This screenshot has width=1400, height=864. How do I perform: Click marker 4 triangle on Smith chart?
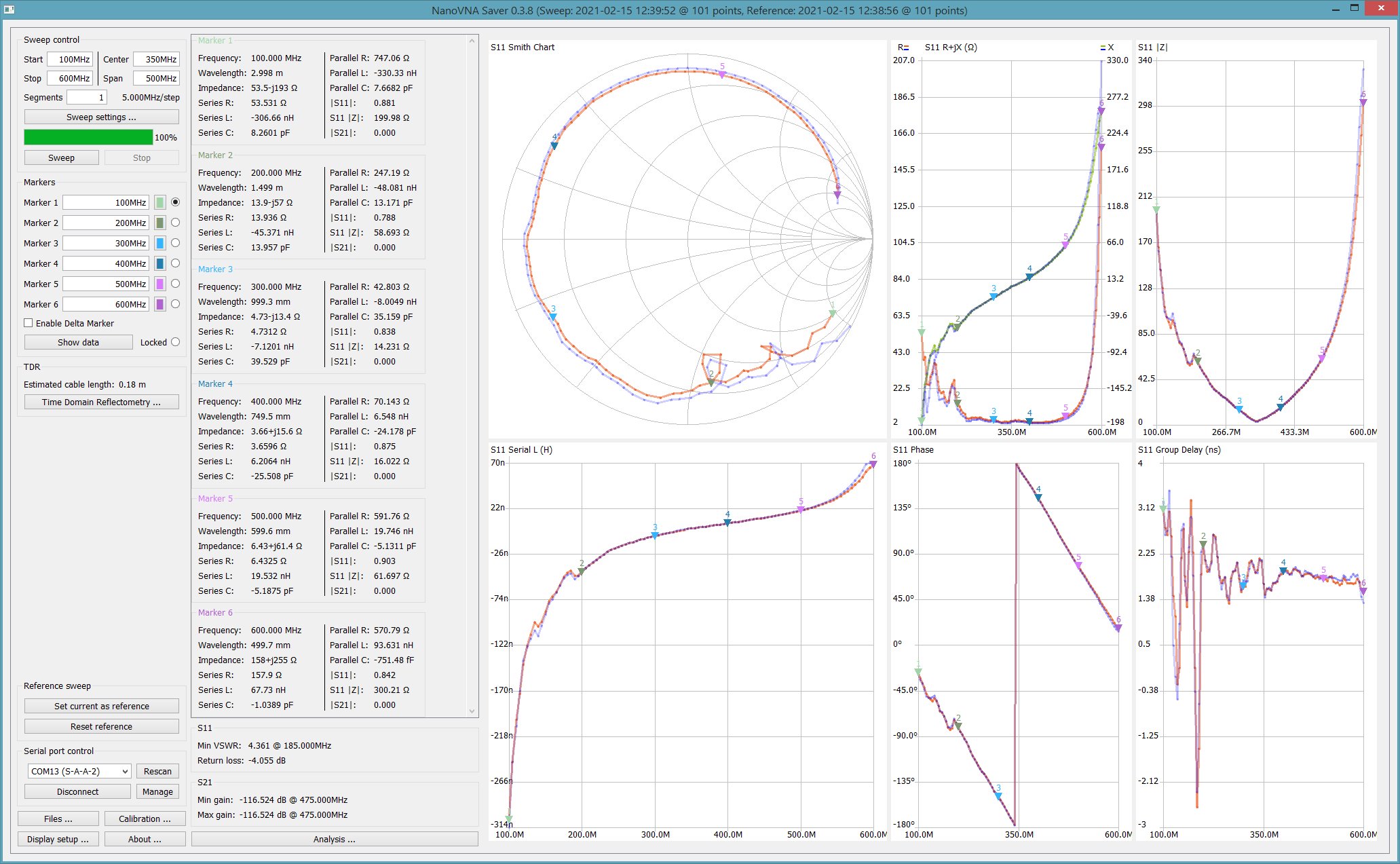(554, 145)
